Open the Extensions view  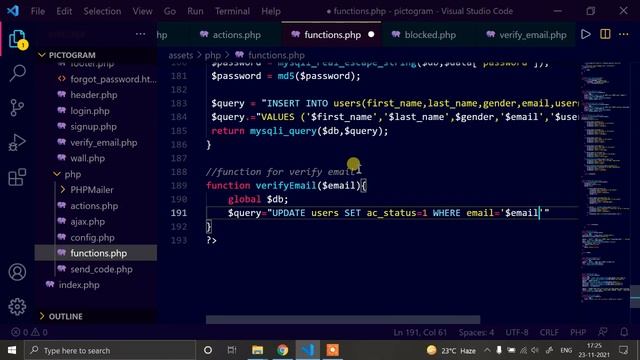point(17,178)
